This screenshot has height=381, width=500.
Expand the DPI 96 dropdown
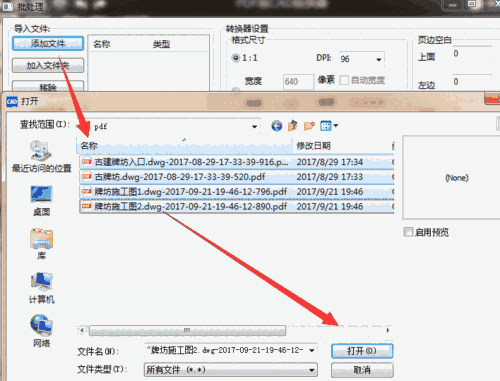point(379,59)
